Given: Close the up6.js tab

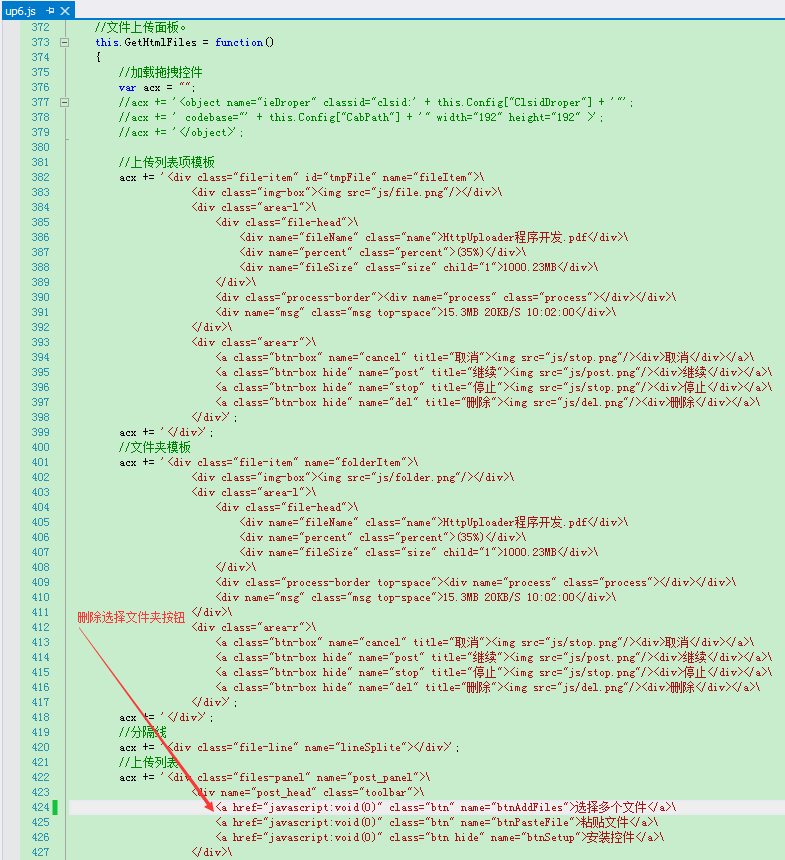Looking at the screenshot, I should coord(65,10).
